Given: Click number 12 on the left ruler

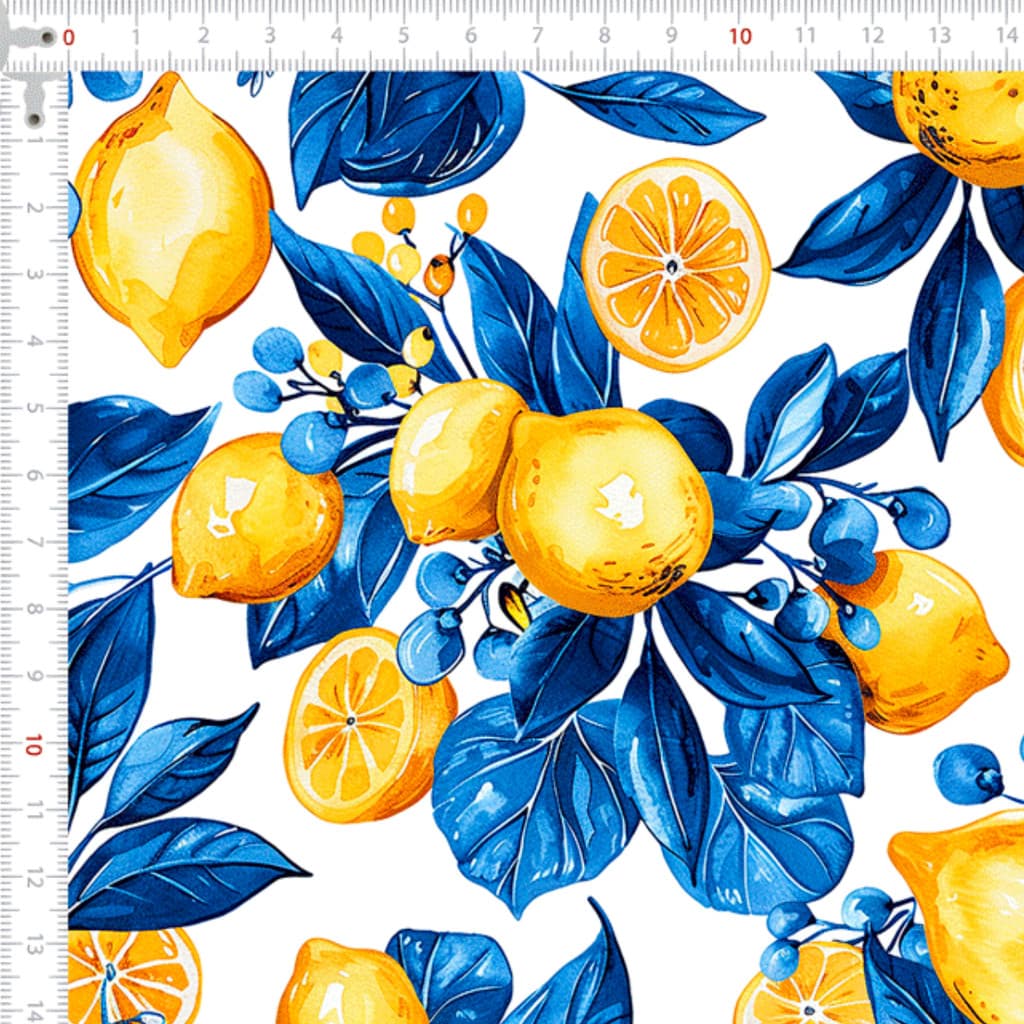Looking at the screenshot, I should [x=34, y=878].
